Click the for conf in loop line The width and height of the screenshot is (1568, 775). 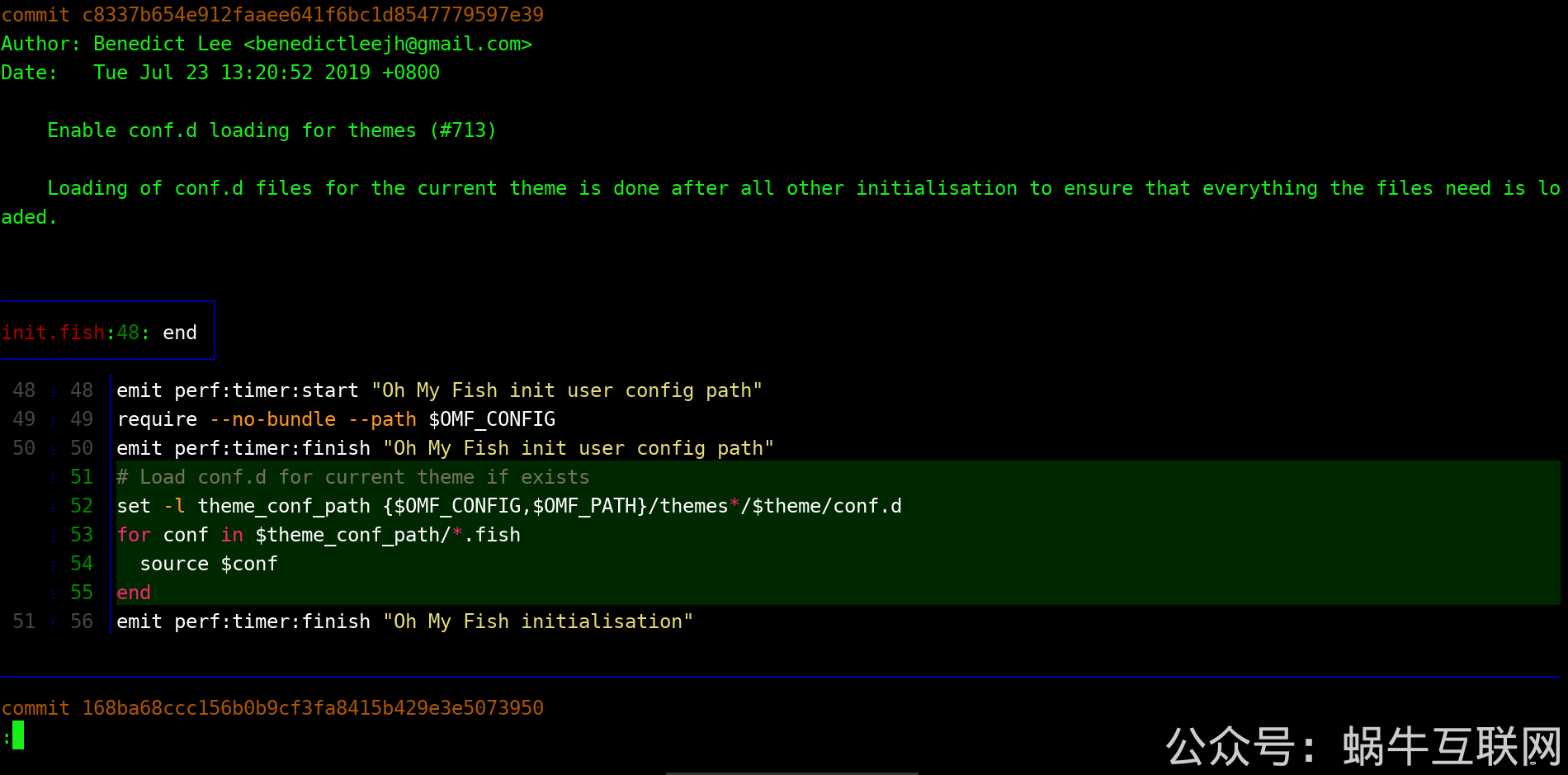point(319,535)
